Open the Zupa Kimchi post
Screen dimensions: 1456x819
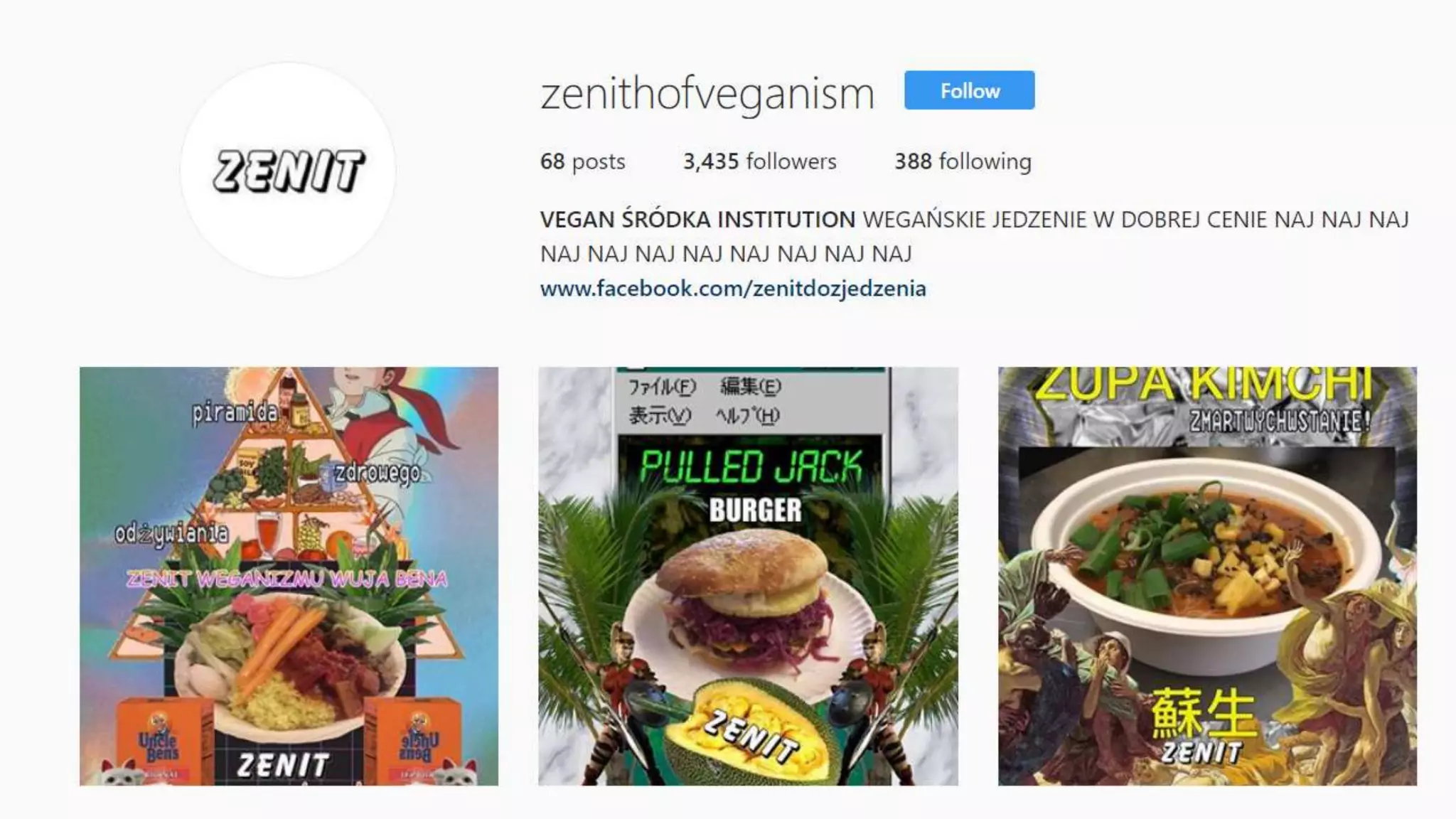click(1207, 576)
